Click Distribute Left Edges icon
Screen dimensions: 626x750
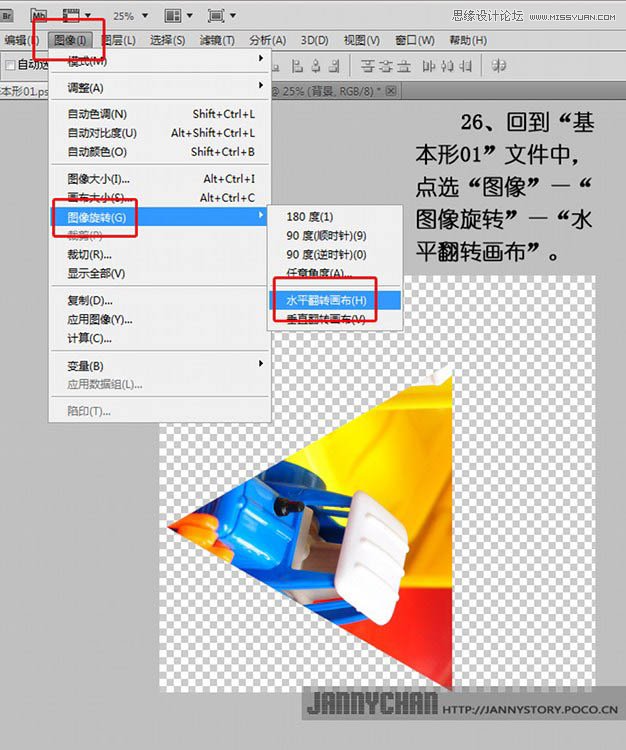pos(428,66)
